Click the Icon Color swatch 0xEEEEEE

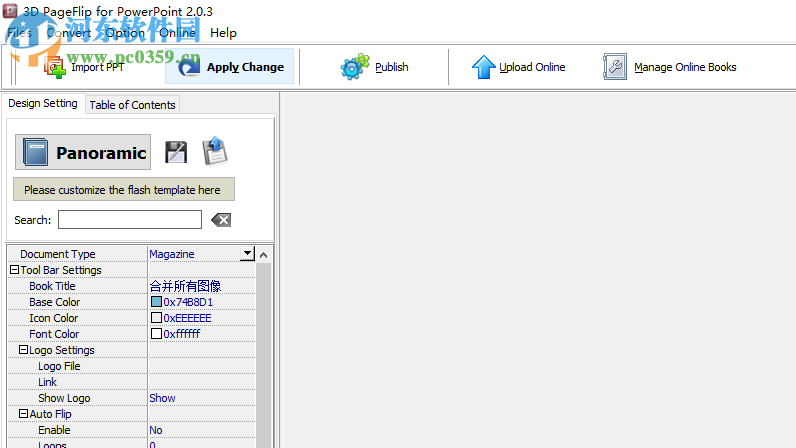tap(156, 317)
